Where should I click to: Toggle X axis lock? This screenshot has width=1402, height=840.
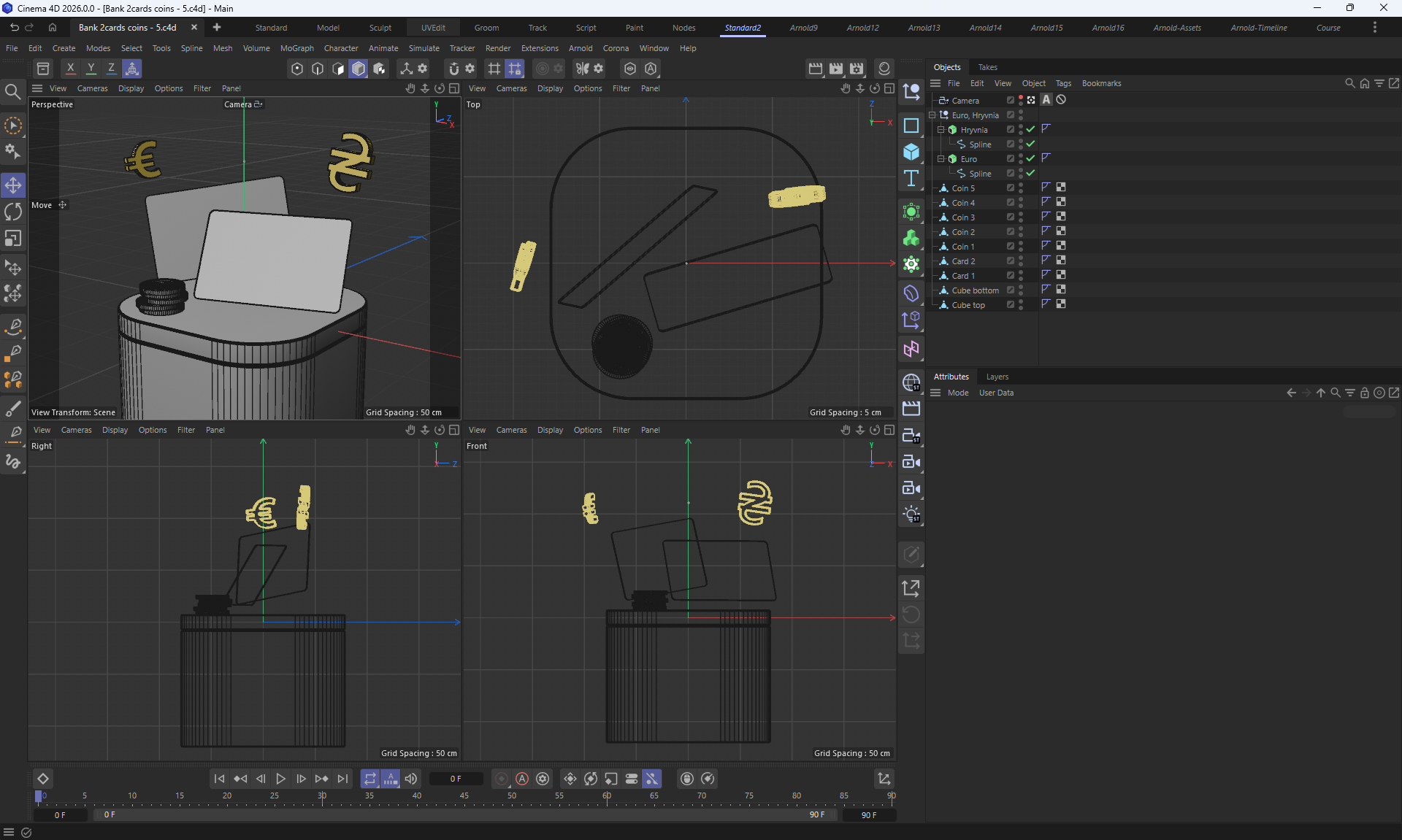70,69
